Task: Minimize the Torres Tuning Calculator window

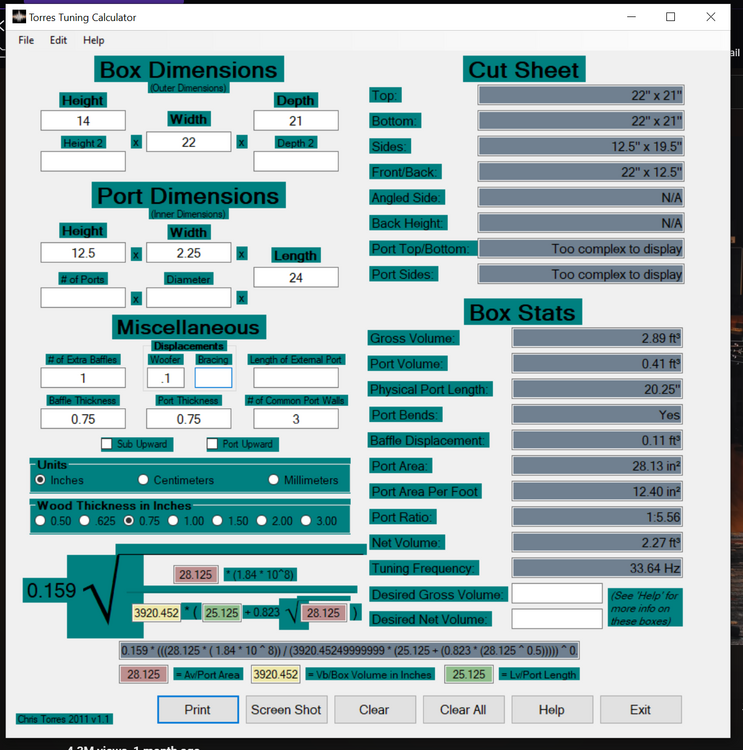Action: (632, 17)
